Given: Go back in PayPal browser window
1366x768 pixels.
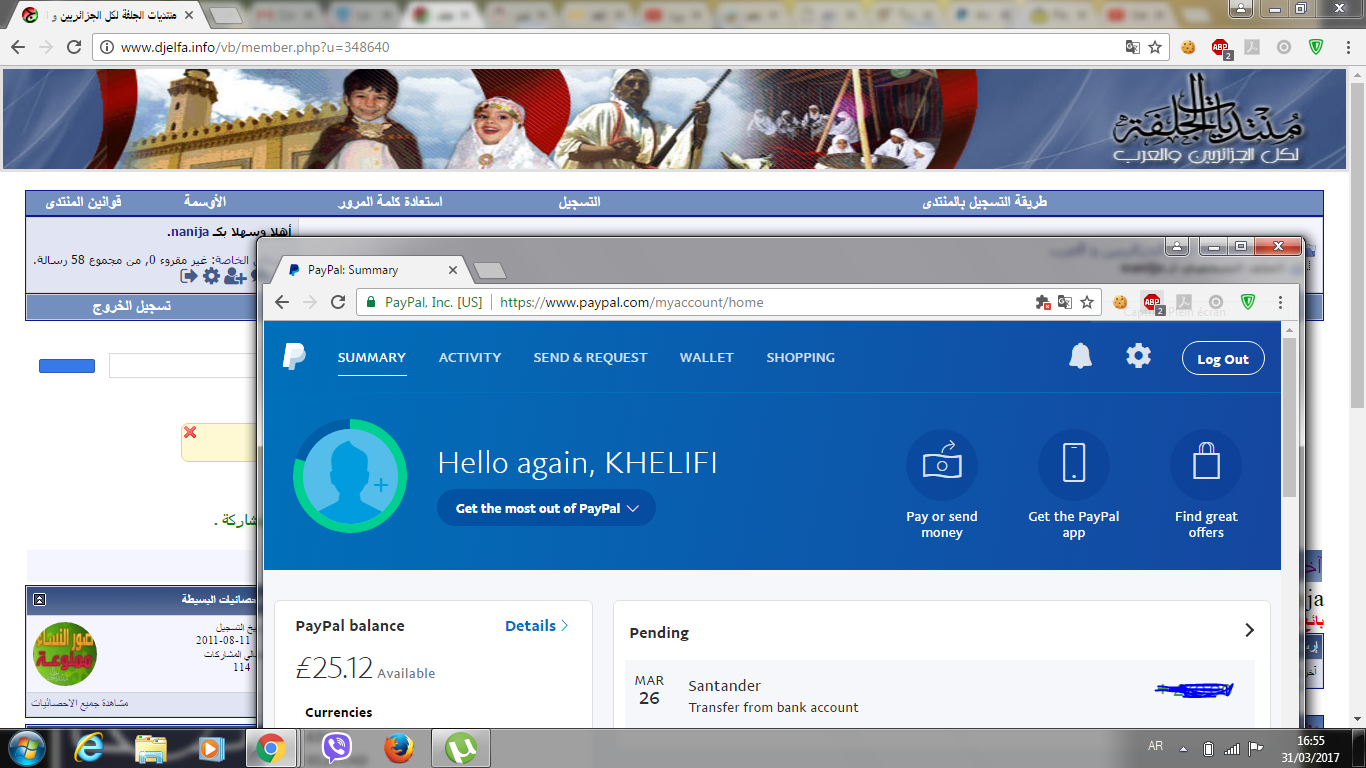Looking at the screenshot, I should 282,302.
